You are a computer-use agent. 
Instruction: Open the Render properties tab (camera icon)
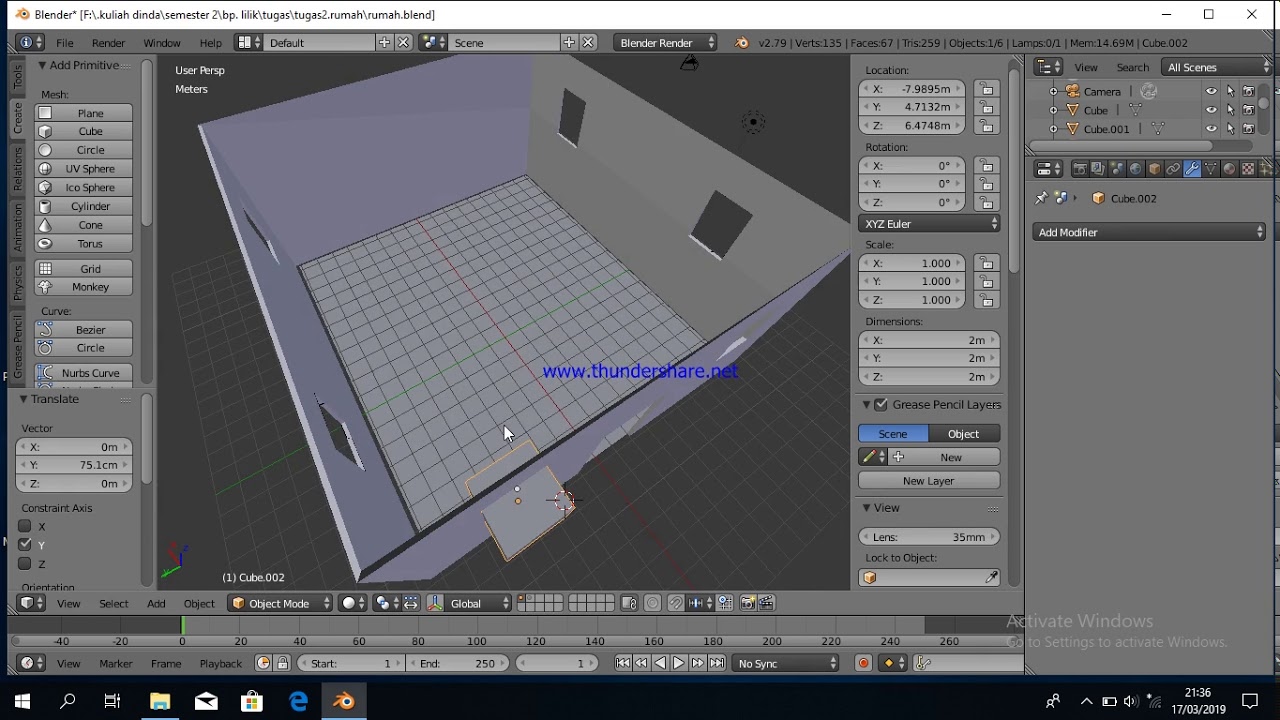[1079, 169]
